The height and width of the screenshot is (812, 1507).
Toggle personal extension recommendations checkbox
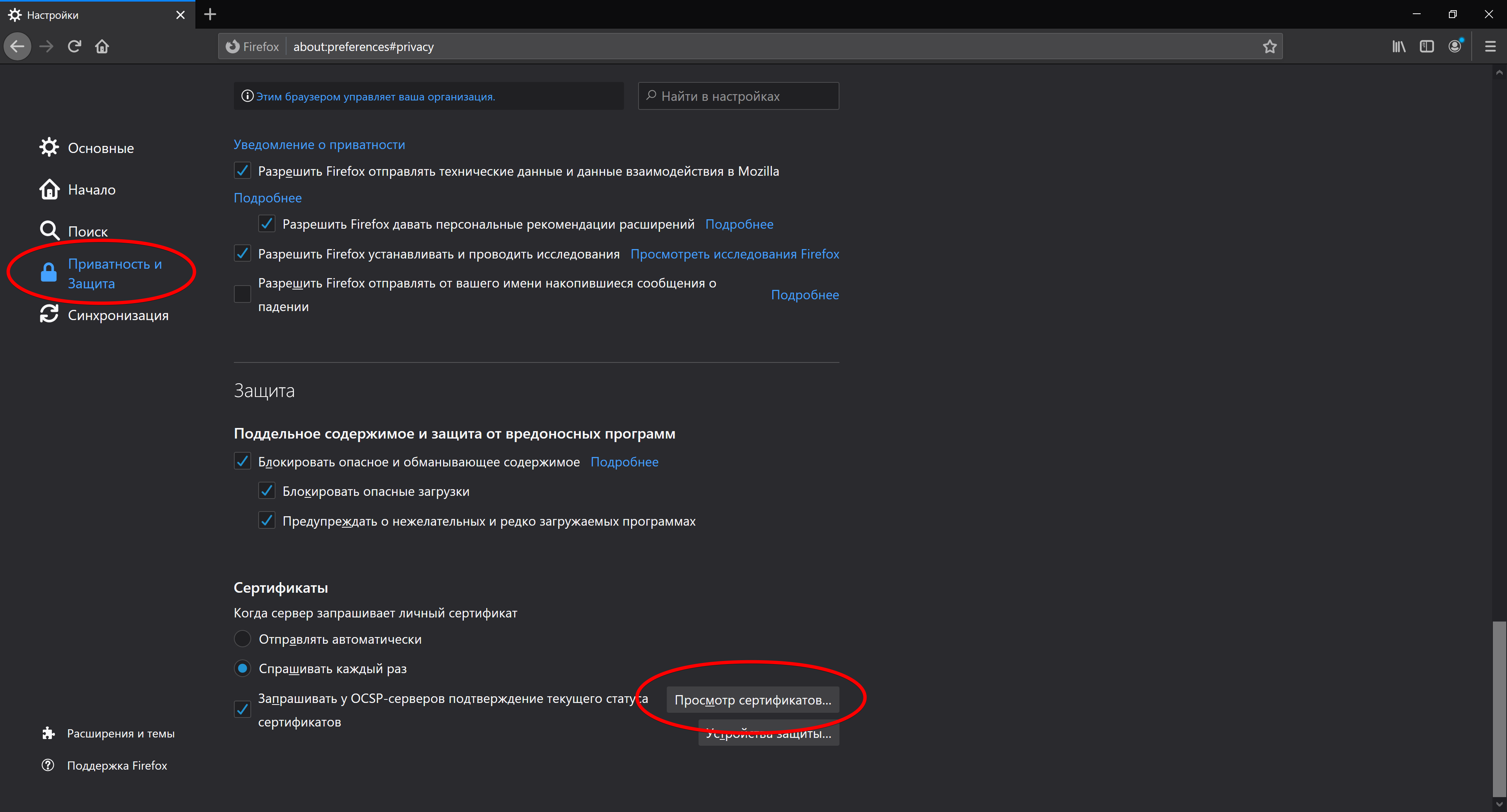click(x=267, y=224)
